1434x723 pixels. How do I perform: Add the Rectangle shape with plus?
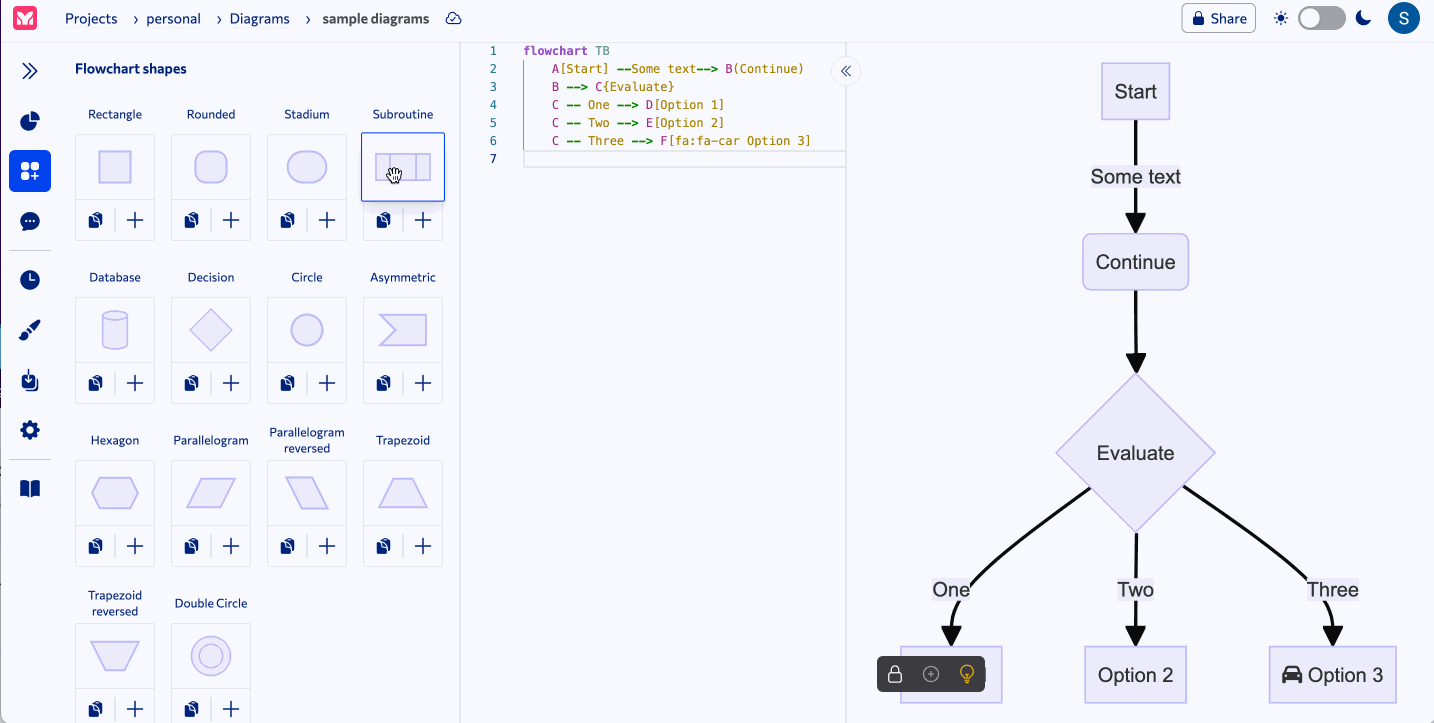point(135,220)
